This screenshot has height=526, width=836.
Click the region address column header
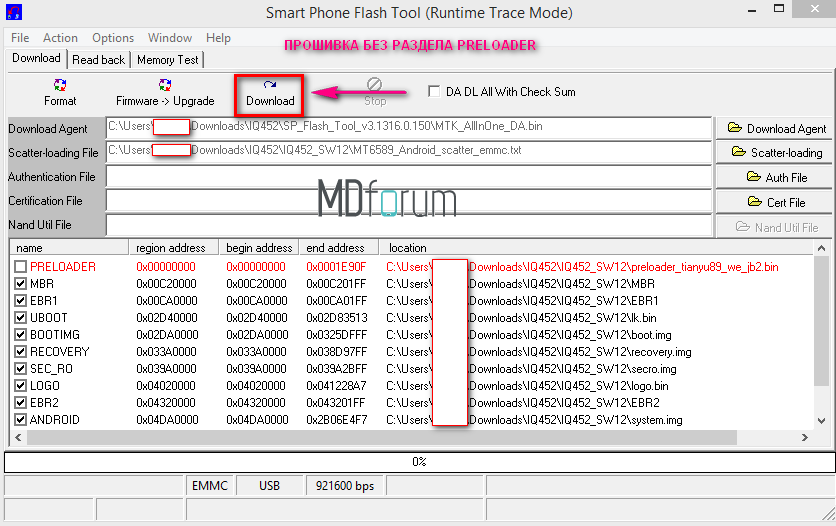174,247
